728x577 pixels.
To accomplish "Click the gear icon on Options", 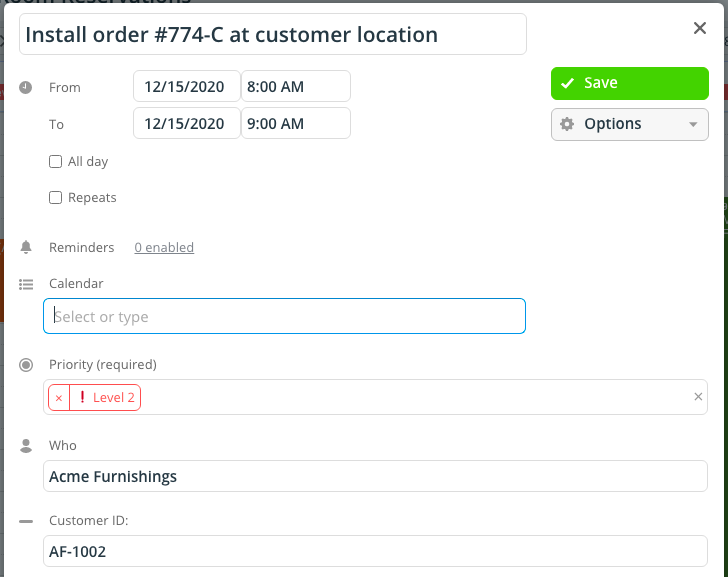I will point(567,124).
